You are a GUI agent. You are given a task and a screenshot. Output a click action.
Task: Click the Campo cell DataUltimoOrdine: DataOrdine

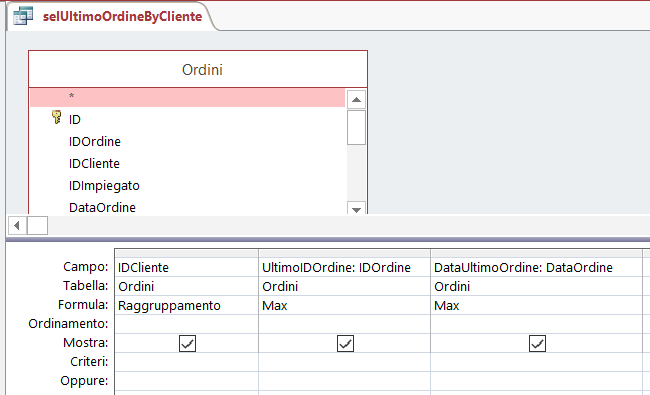[536, 267]
